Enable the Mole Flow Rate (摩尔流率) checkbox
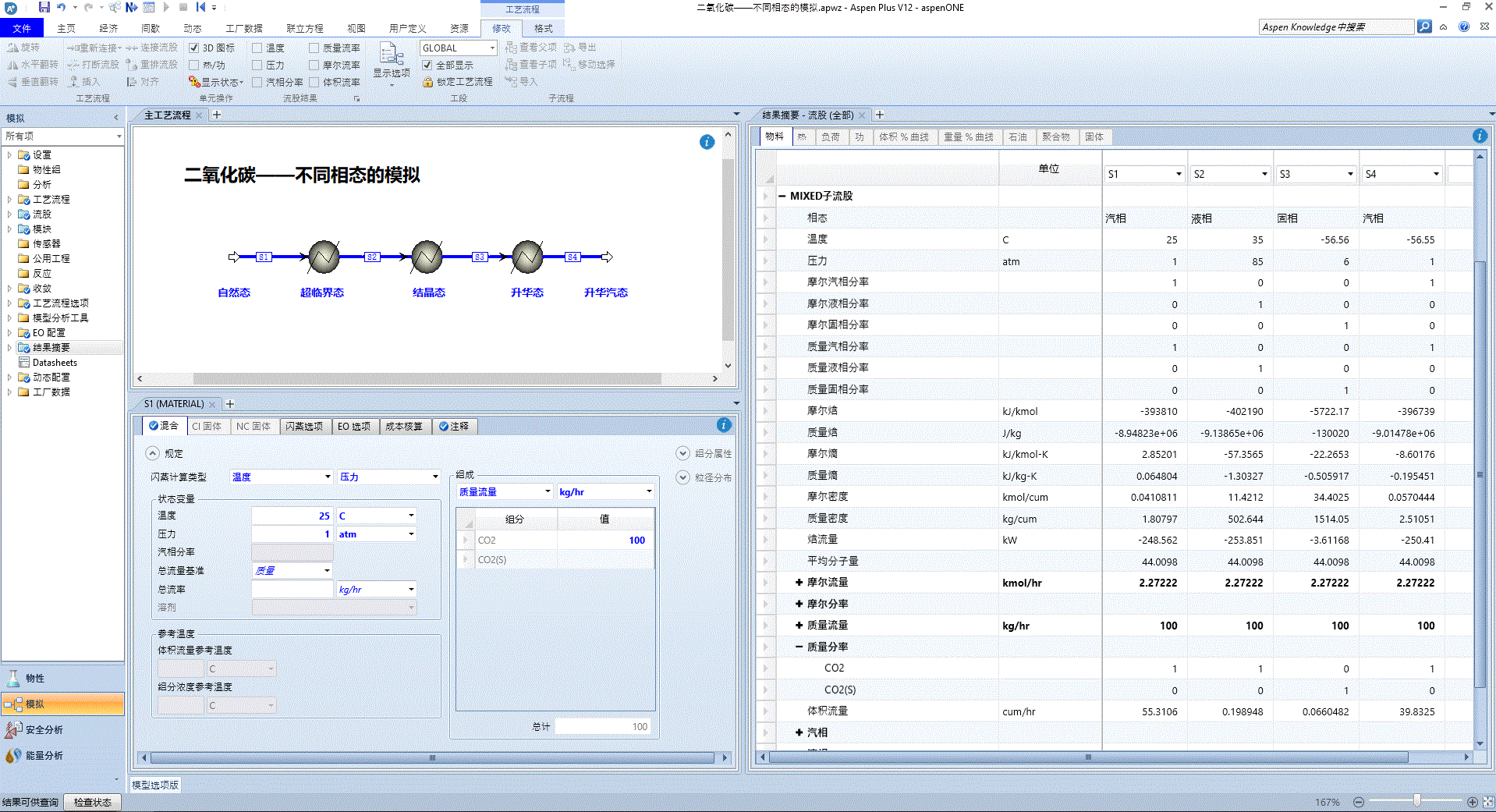The height and width of the screenshot is (812, 1496). pyautogui.click(x=314, y=66)
